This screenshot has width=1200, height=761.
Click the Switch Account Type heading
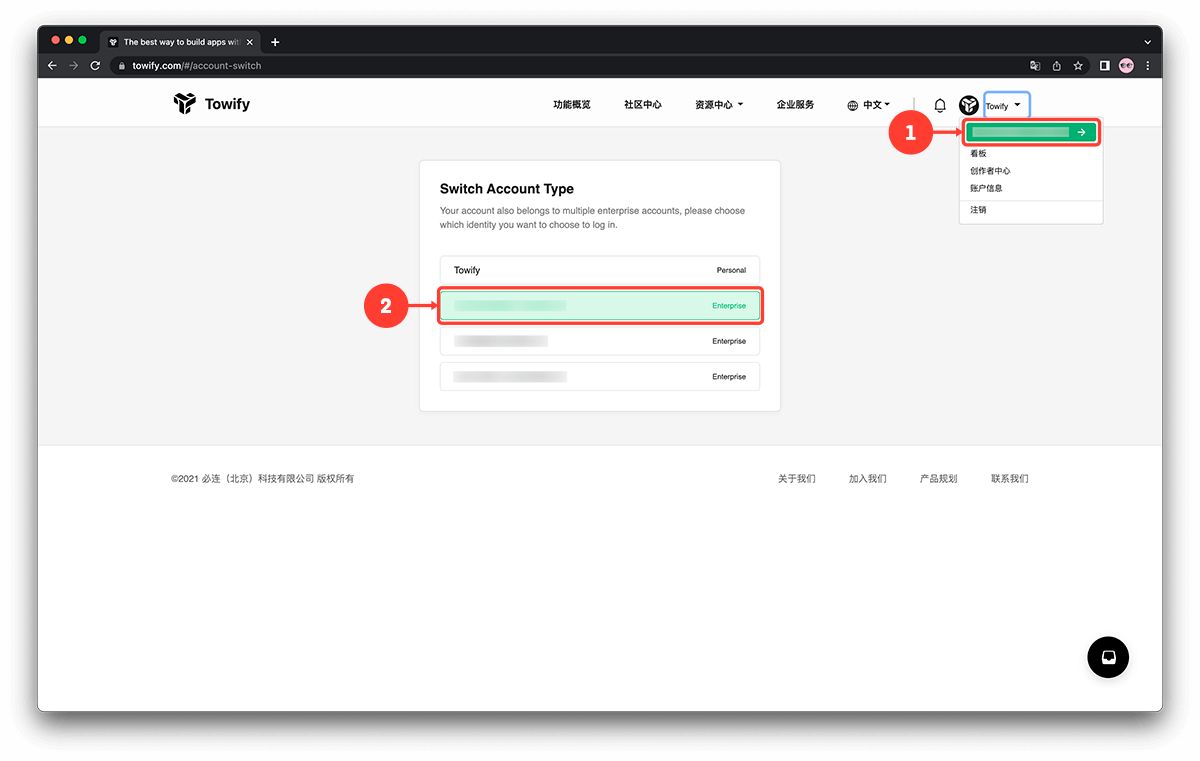coord(507,189)
